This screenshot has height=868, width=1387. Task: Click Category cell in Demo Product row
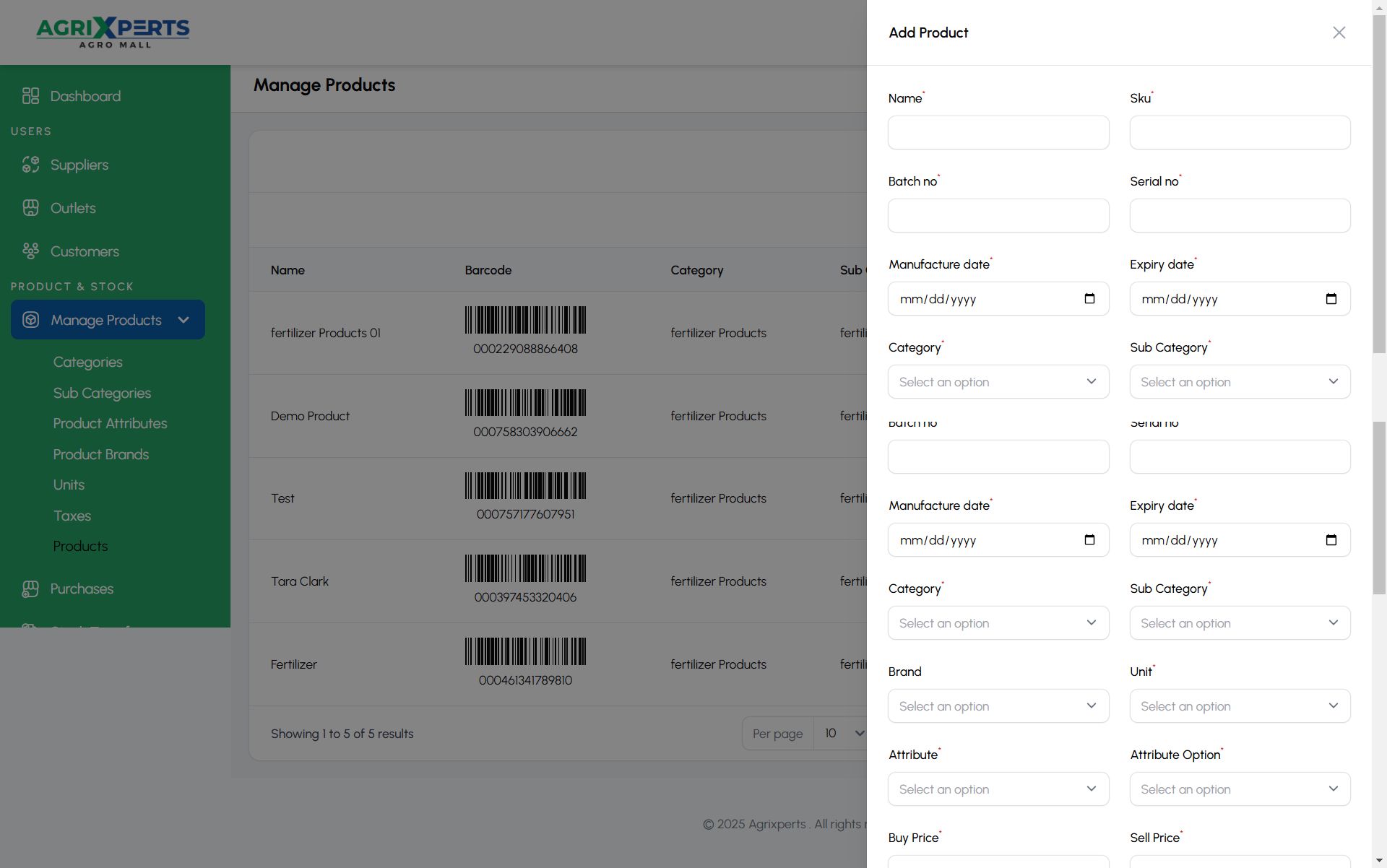[x=718, y=416]
